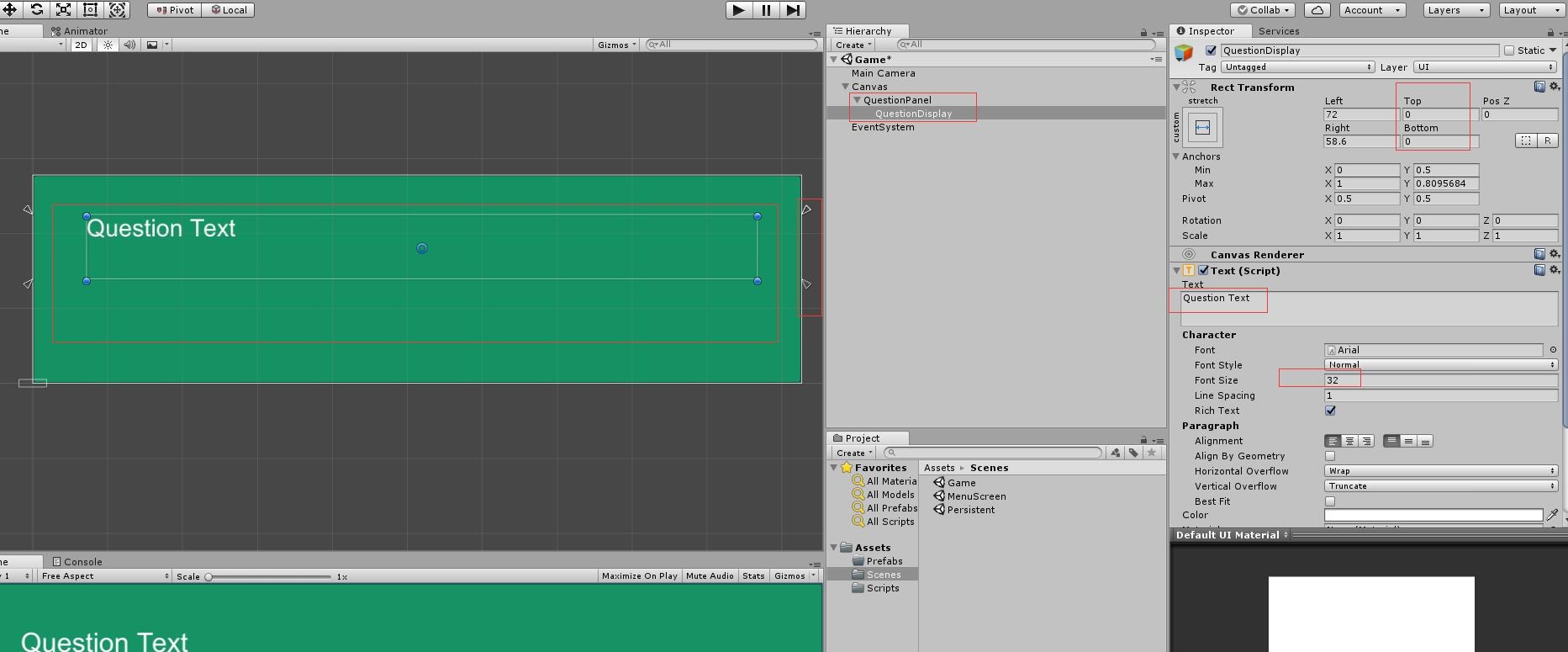Open the Vertical Overflow dropdown
Image resolution: width=1568 pixels, height=652 pixels.
tap(1441, 486)
